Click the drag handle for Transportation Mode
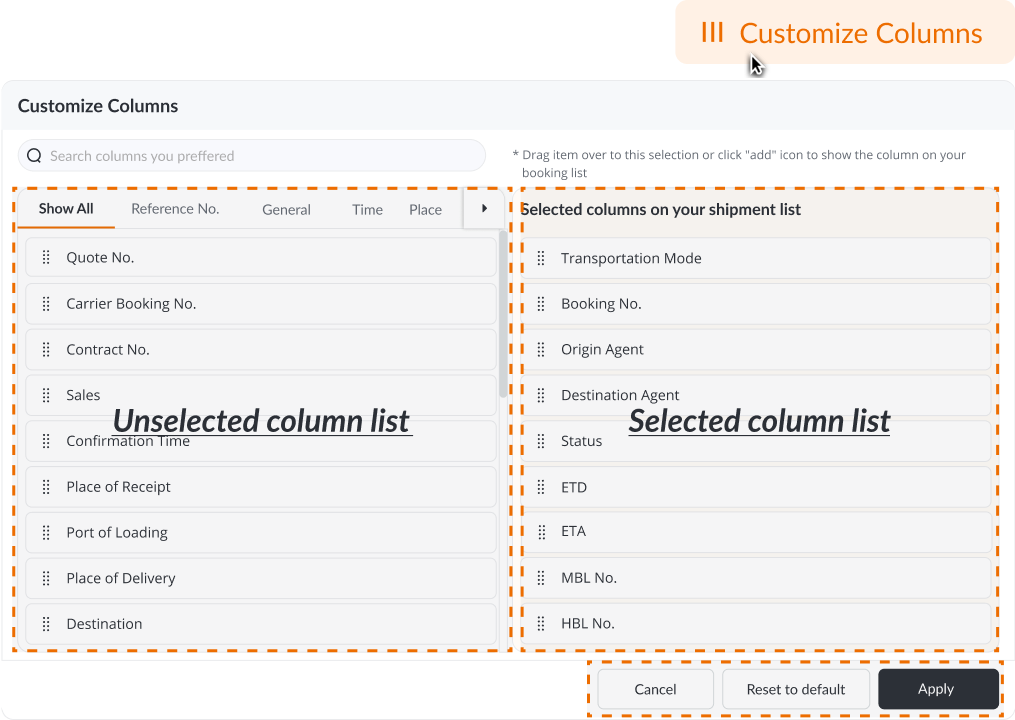This screenshot has width=1015, height=720. [x=541, y=259]
